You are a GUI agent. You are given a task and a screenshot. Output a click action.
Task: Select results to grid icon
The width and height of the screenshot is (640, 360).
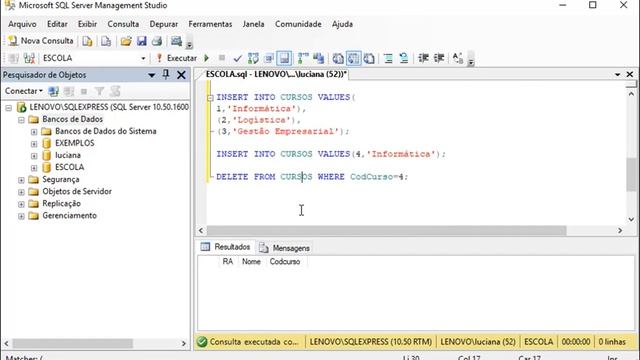click(x=353, y=58)
